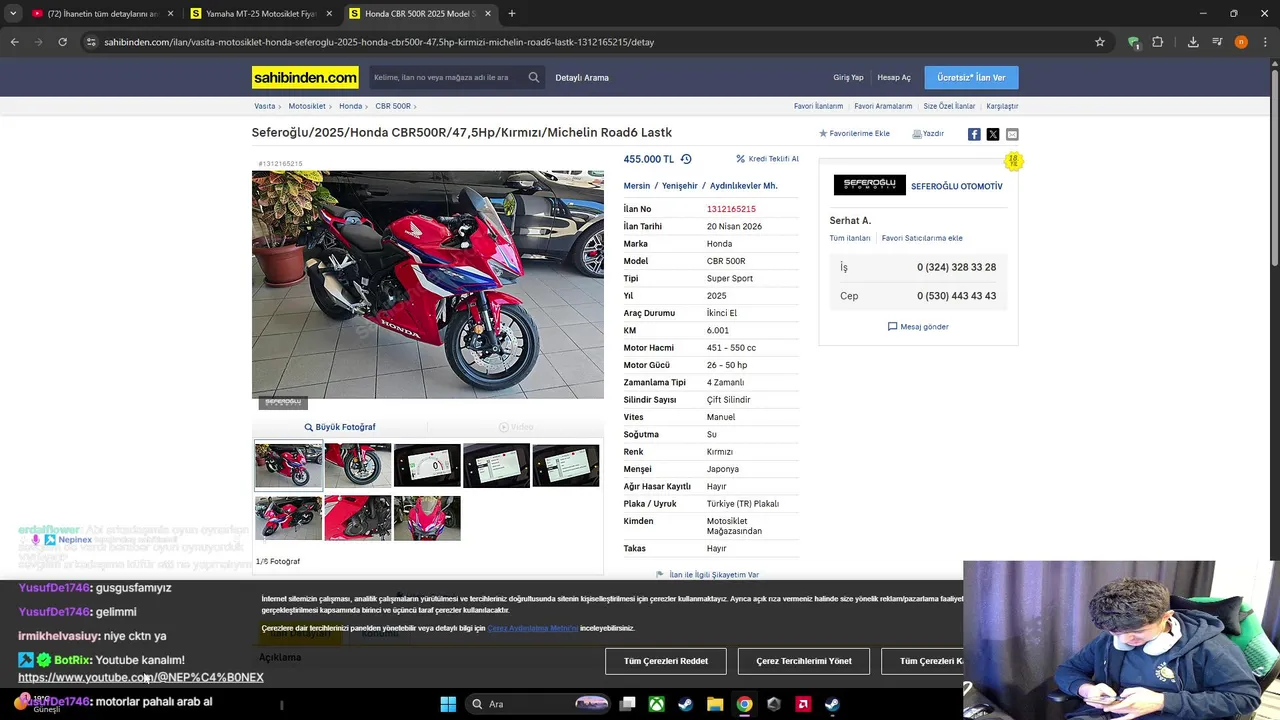Click listing number 1312165215
Viewport: 1280px width, 720px height.
click(x=731, y=209)
